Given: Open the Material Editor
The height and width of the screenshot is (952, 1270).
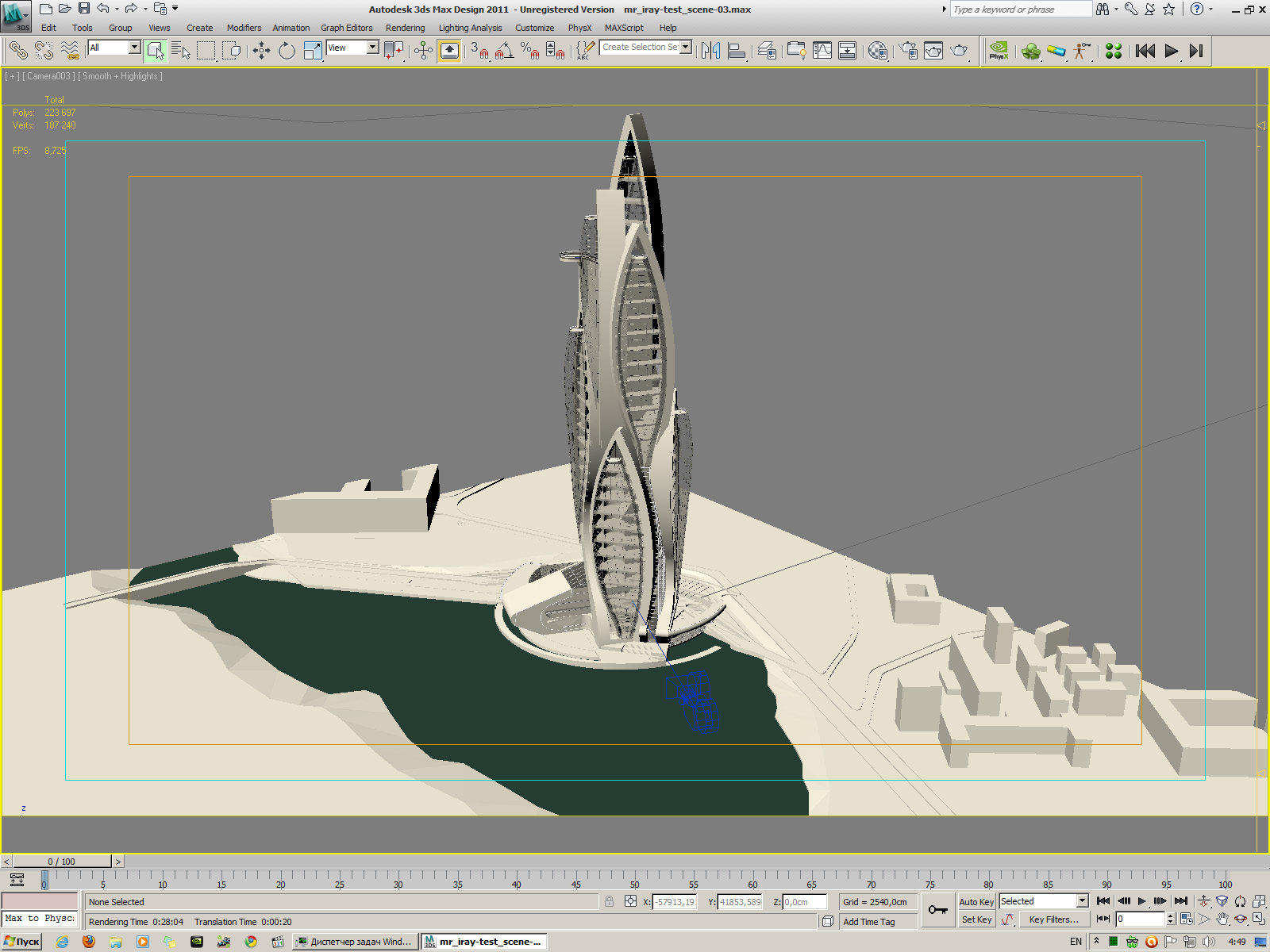Looking at the screenshot, I should click(878, 51).
